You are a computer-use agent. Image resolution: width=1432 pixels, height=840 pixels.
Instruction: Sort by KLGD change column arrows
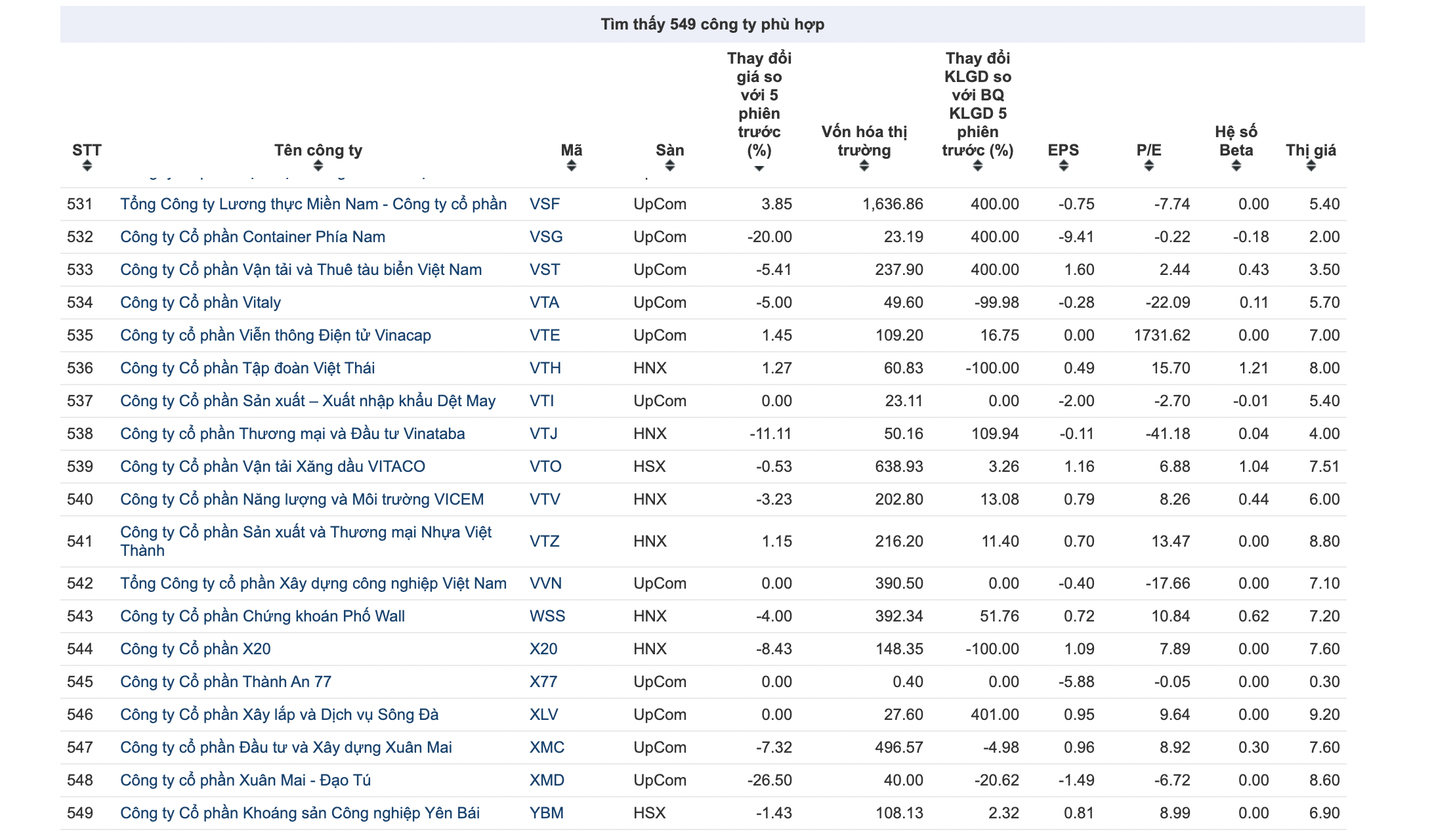[977, 166]
